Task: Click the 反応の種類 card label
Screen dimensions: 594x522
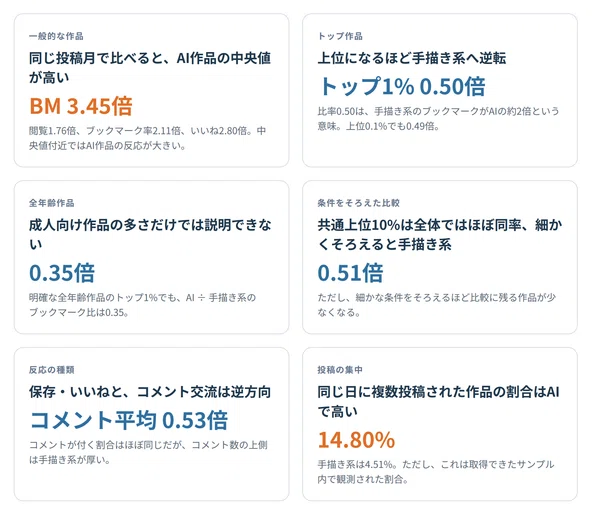Action: click(x=52, y=370)
